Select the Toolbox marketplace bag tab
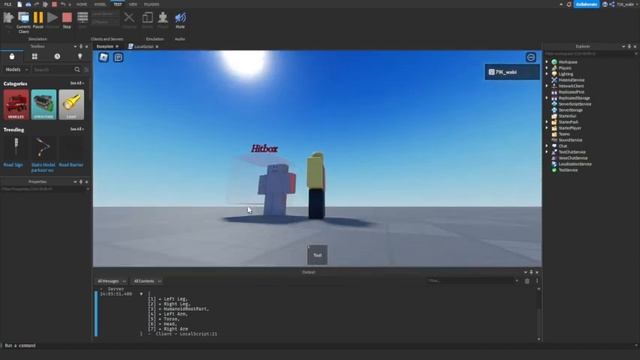This screenshot has width=640, height=360. (12, 56)
